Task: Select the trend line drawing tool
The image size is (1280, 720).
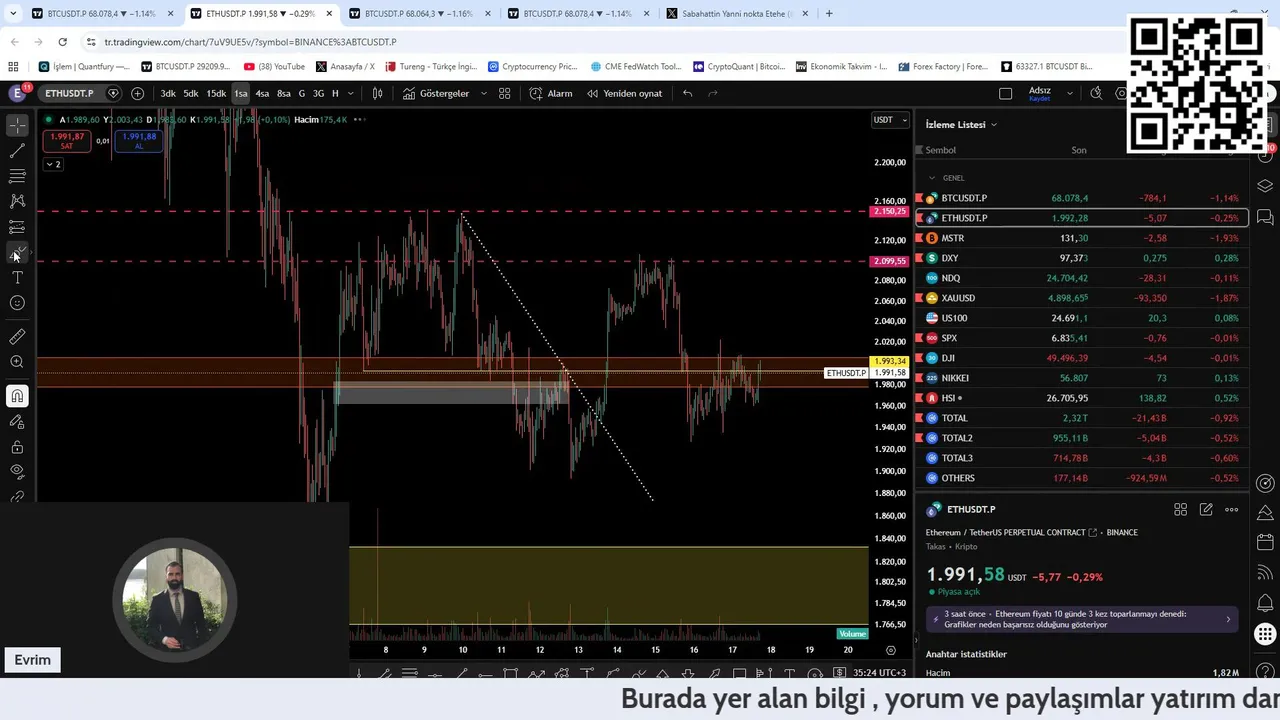Action: coord(17,151)
